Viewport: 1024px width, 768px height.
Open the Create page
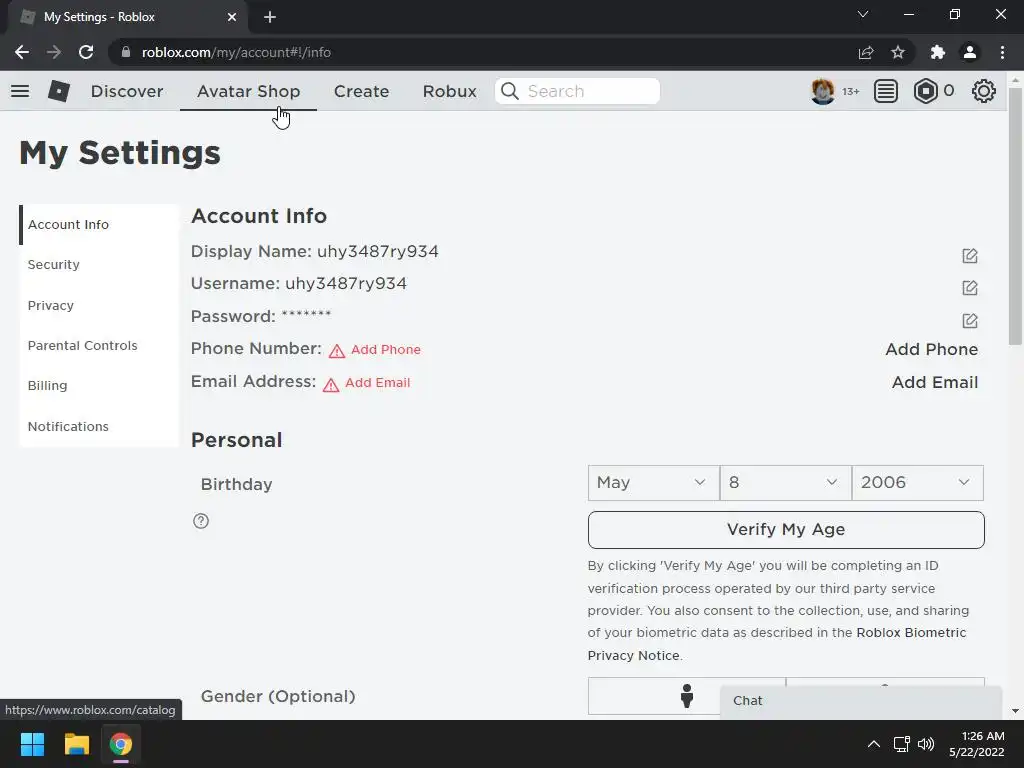pos(361,91)
